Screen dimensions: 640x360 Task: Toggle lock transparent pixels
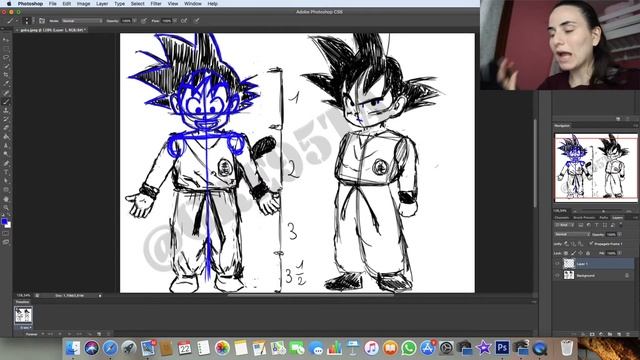pos(566,253)
